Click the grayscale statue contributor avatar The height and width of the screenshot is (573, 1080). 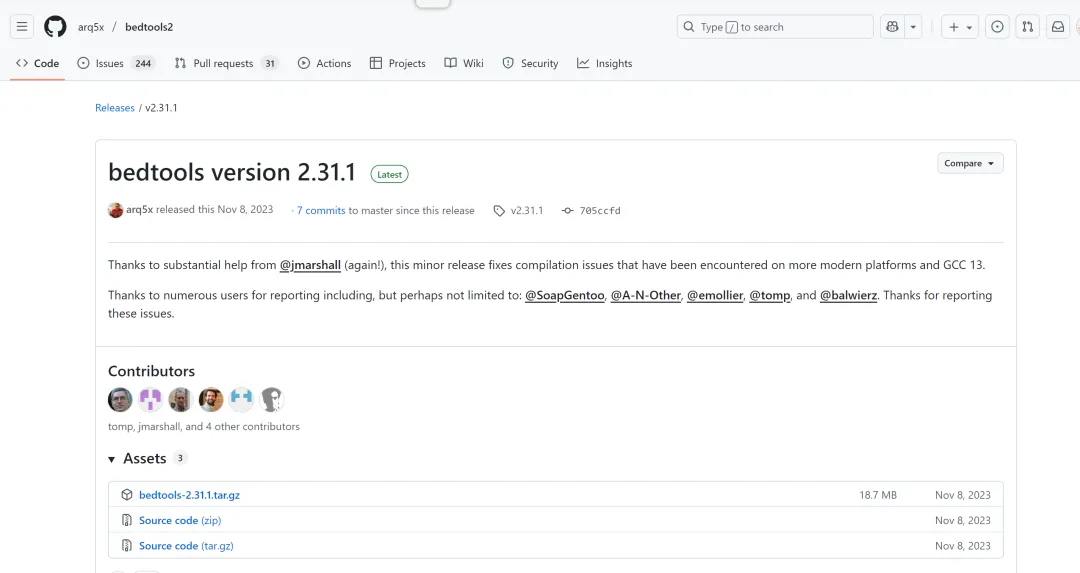click(x=271, y=399)
